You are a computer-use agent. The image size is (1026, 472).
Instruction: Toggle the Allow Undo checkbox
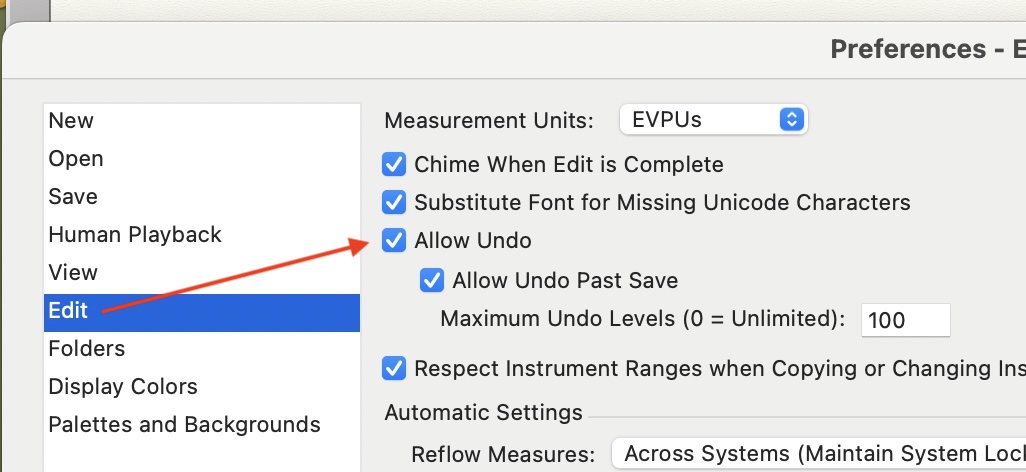(x=395, y=241)
